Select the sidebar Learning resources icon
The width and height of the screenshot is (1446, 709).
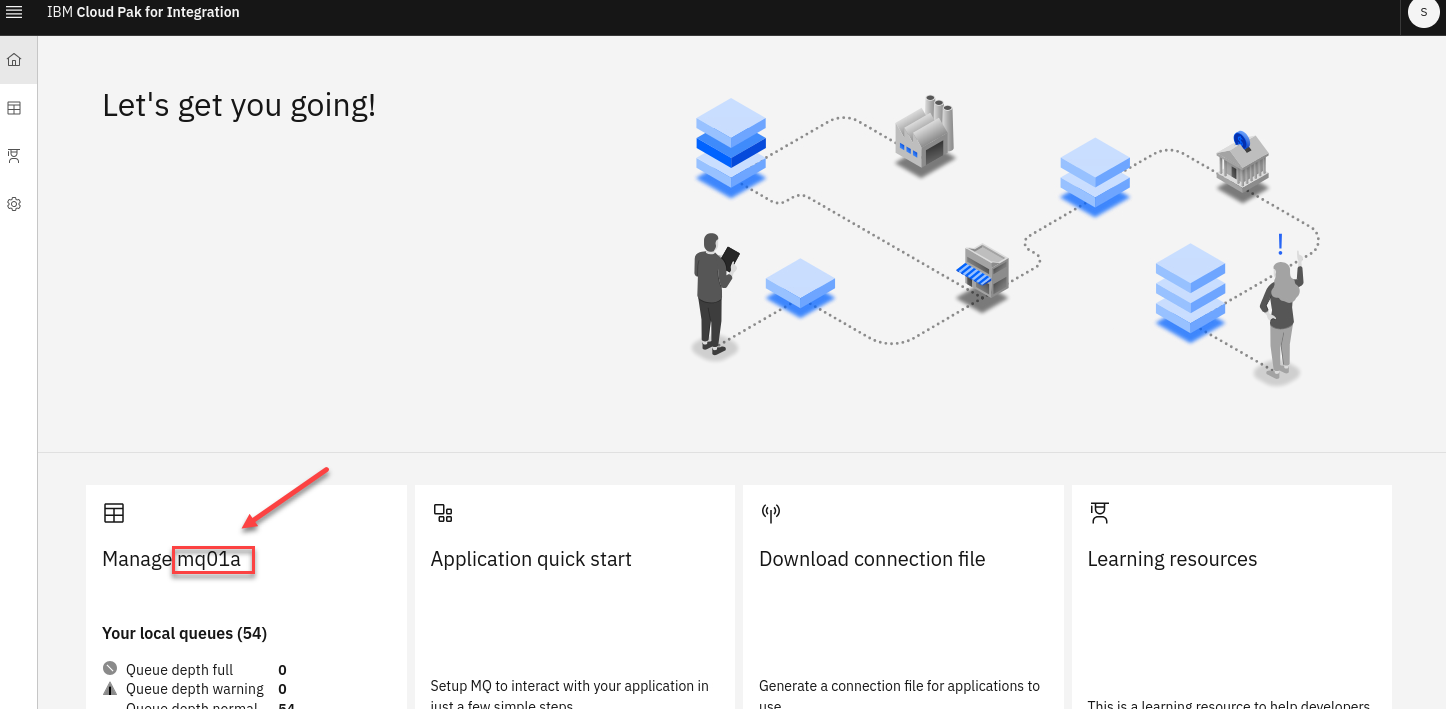(x=14, y=156)
